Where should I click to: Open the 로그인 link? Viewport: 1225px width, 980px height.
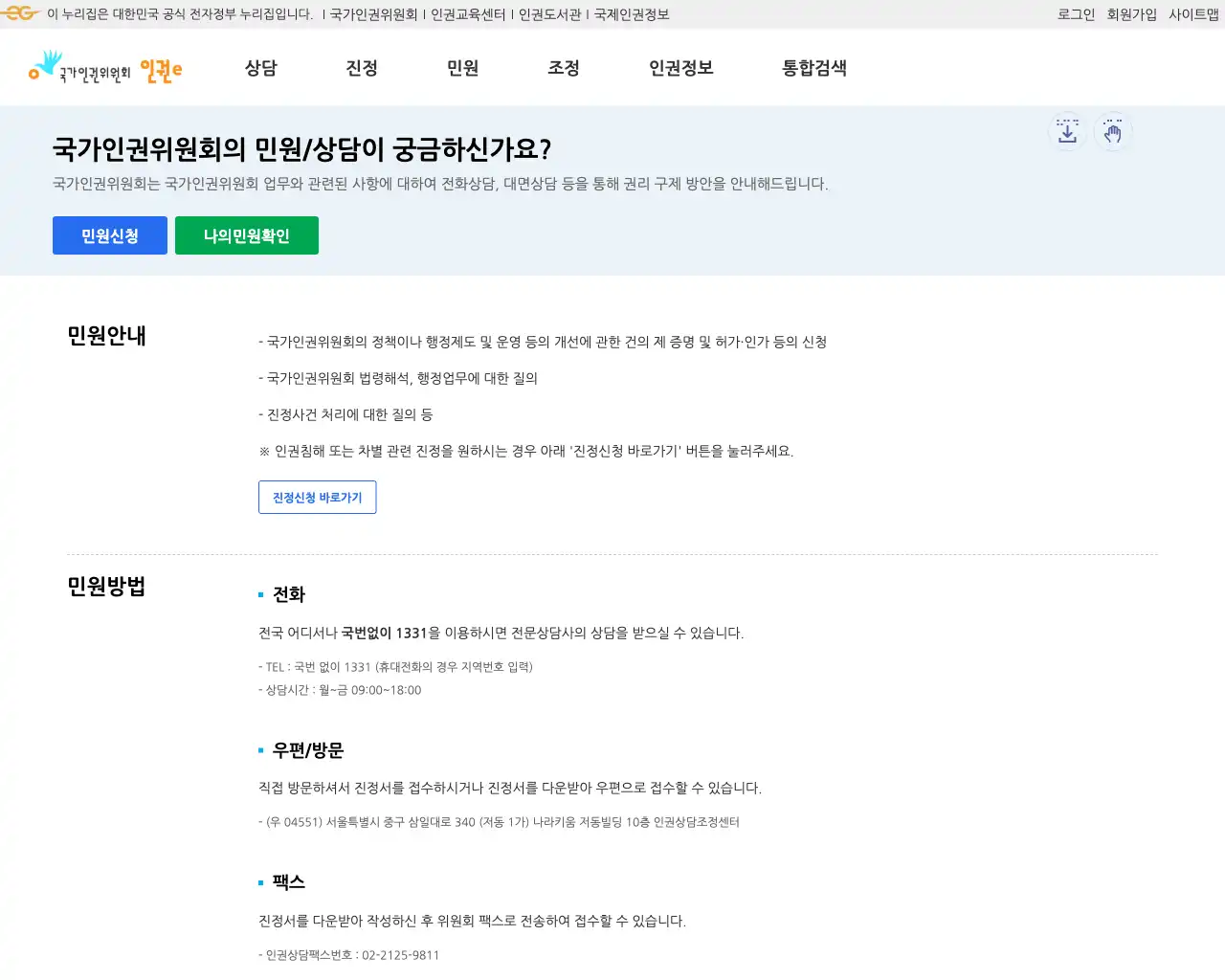(x=1075, y=13)
